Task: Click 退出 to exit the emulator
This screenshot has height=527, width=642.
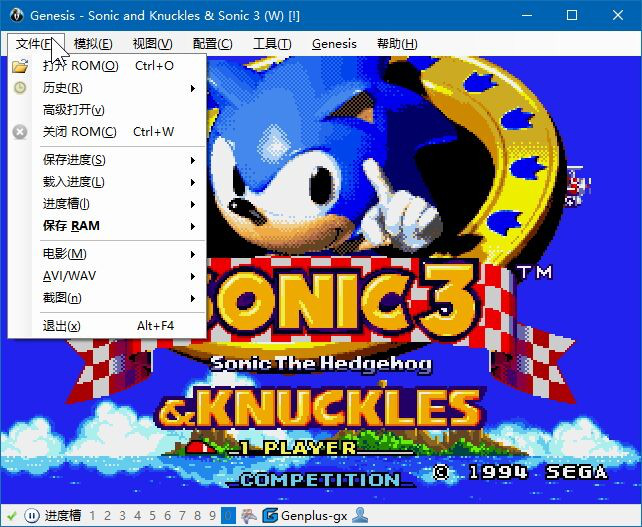Action: point(62,326)
